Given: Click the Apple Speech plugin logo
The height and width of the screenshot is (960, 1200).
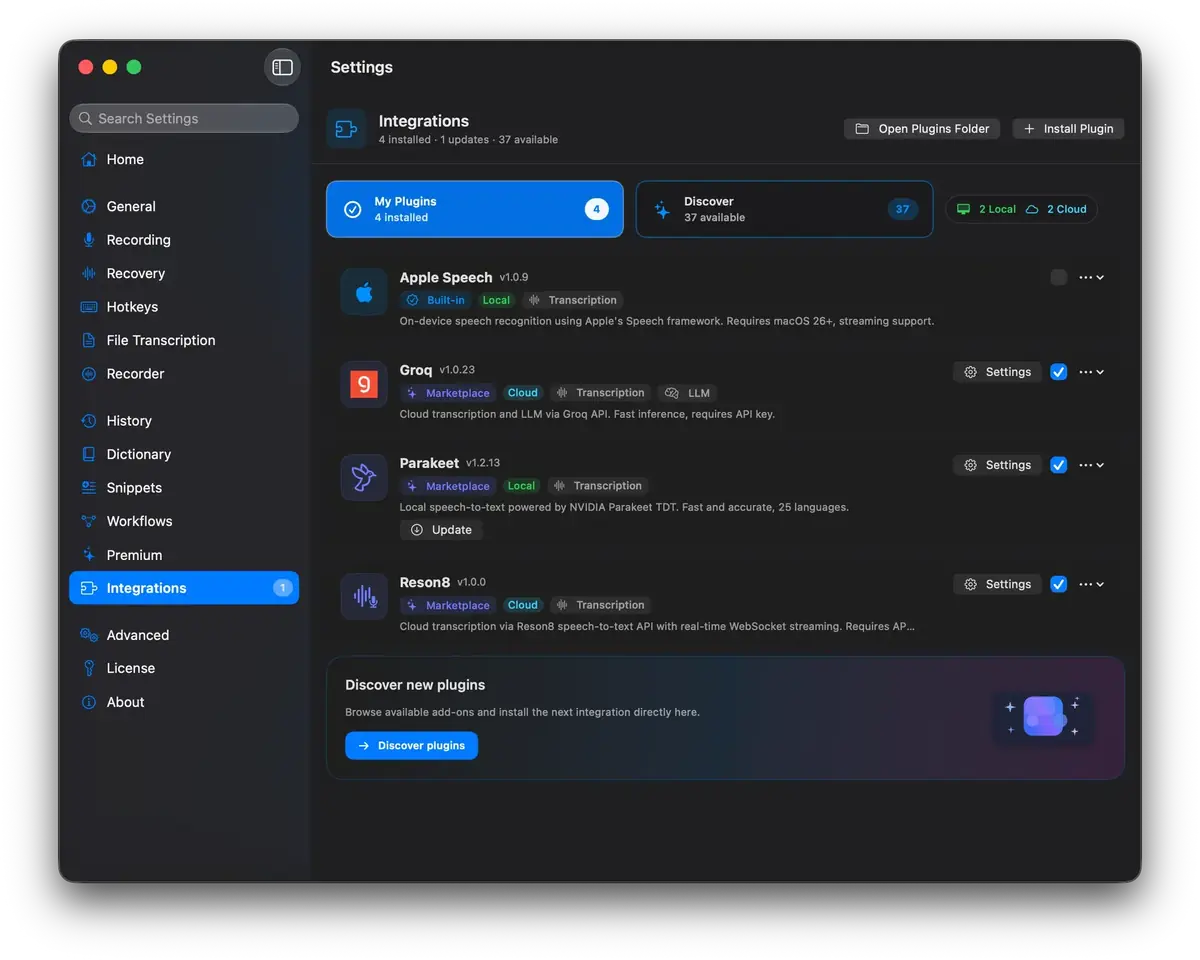Looking at the screenshot, I should click(364, 292).
